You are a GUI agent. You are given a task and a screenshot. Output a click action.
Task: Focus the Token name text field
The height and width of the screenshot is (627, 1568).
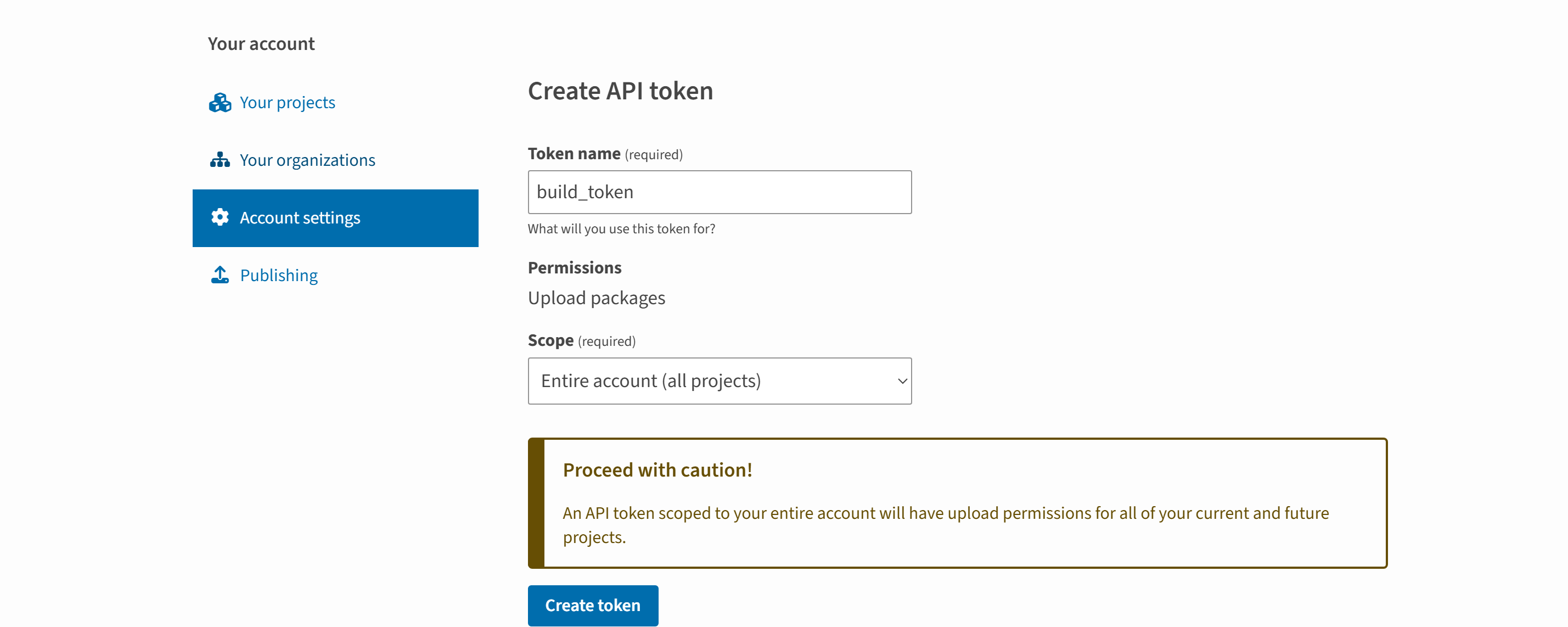[720, 192]
